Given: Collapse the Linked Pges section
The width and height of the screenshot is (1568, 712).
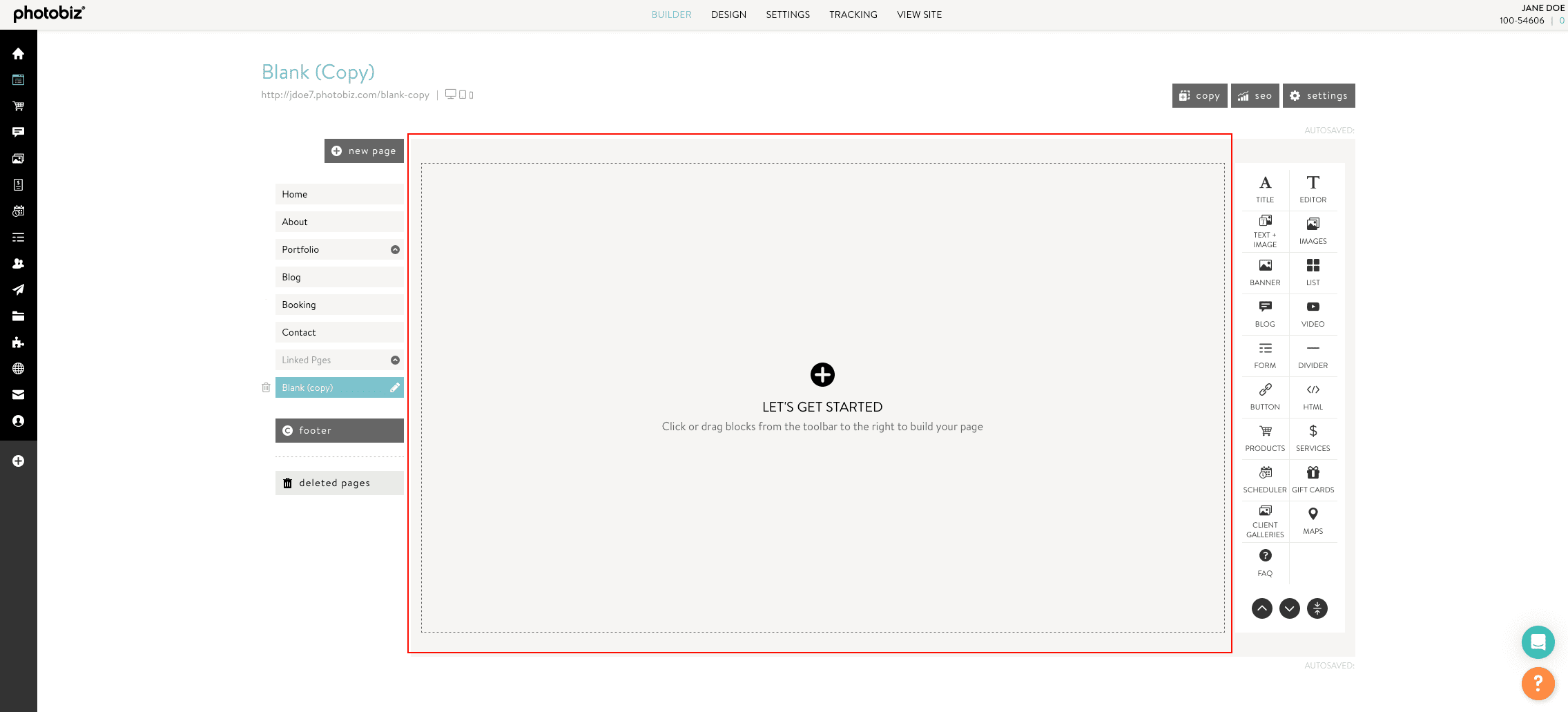Looking at the screenshot, I should [394, 360].
